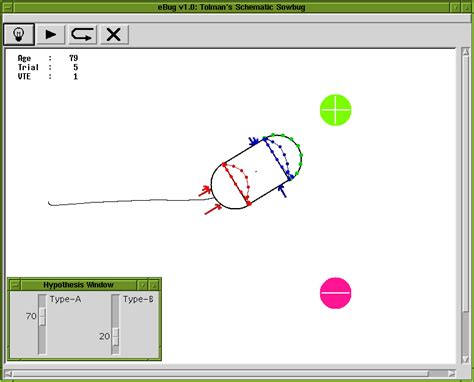
Task: Open the Hypothesis Window menu button
Action: pyautogui.click(x=14, y=285)
